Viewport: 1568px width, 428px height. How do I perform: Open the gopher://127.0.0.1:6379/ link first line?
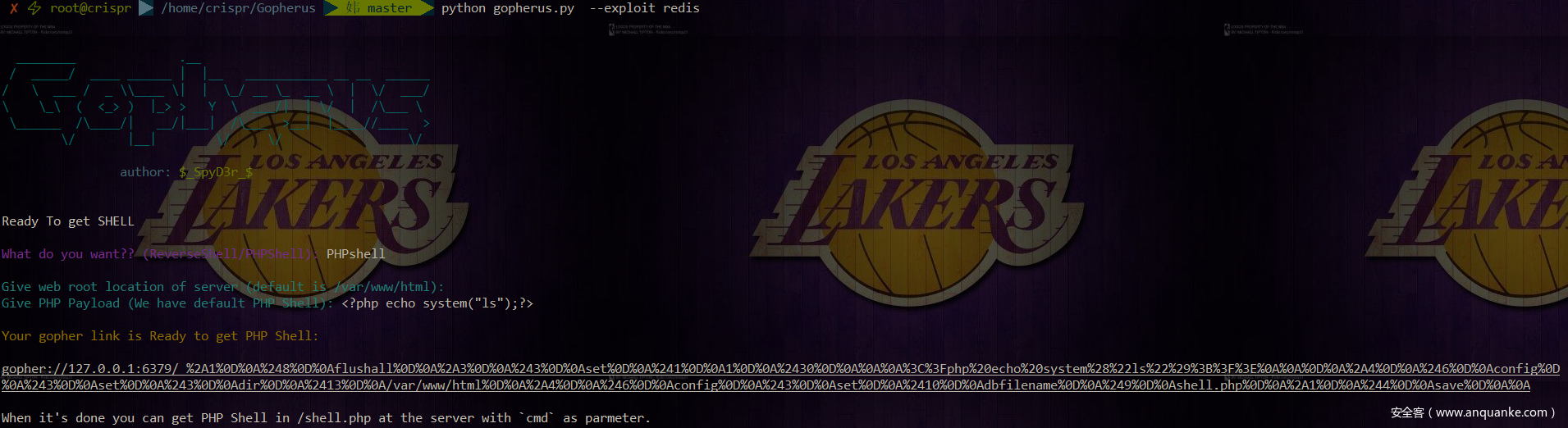(x=780, y=369)
